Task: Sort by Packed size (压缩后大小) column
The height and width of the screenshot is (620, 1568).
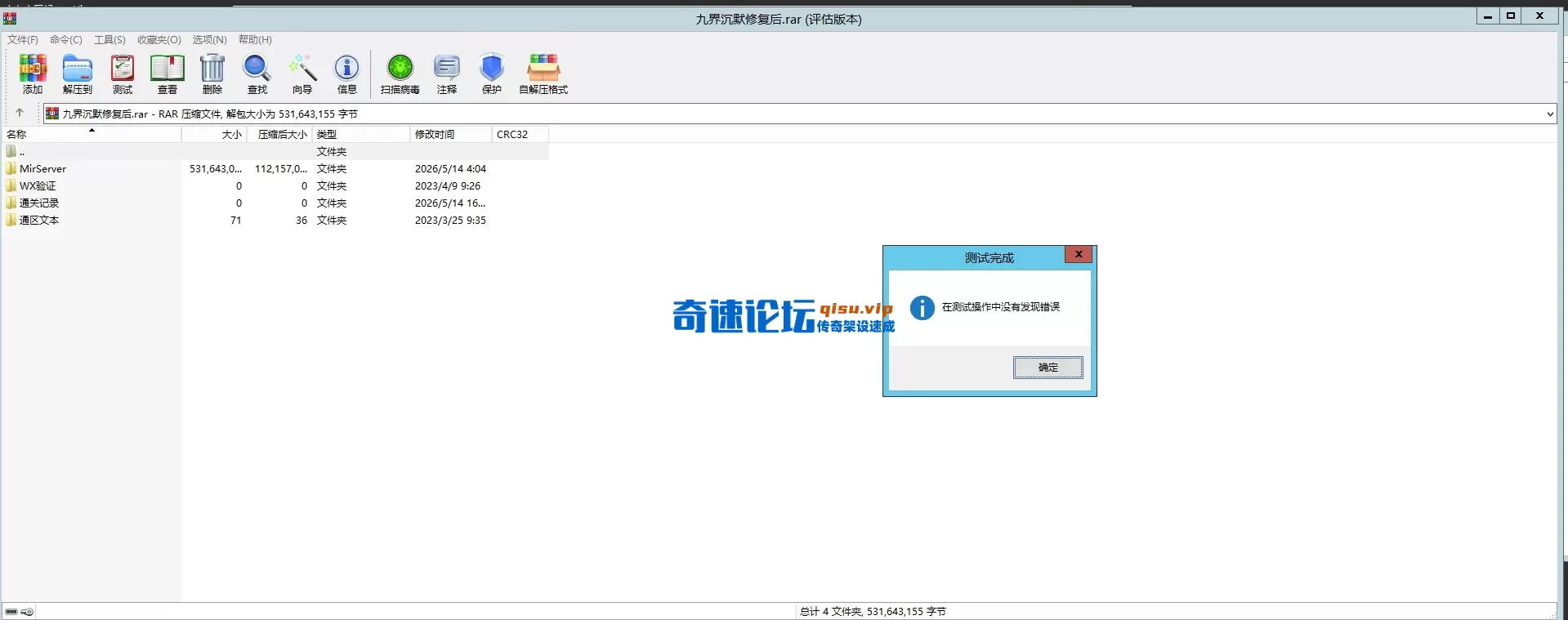Action: 279,134
